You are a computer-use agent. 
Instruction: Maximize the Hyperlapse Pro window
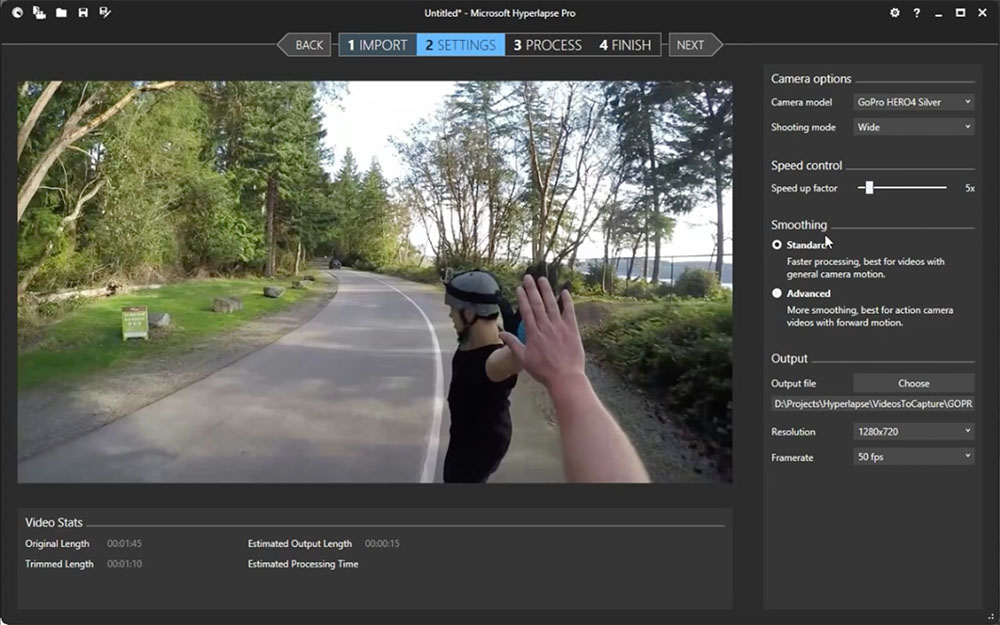960,13
